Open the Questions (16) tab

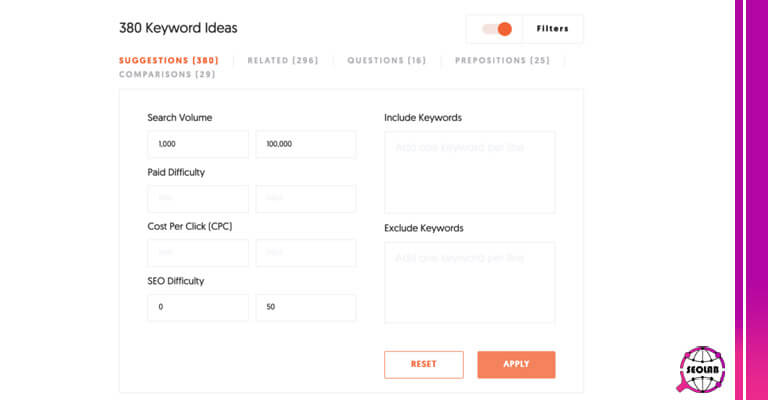(386, 60)
